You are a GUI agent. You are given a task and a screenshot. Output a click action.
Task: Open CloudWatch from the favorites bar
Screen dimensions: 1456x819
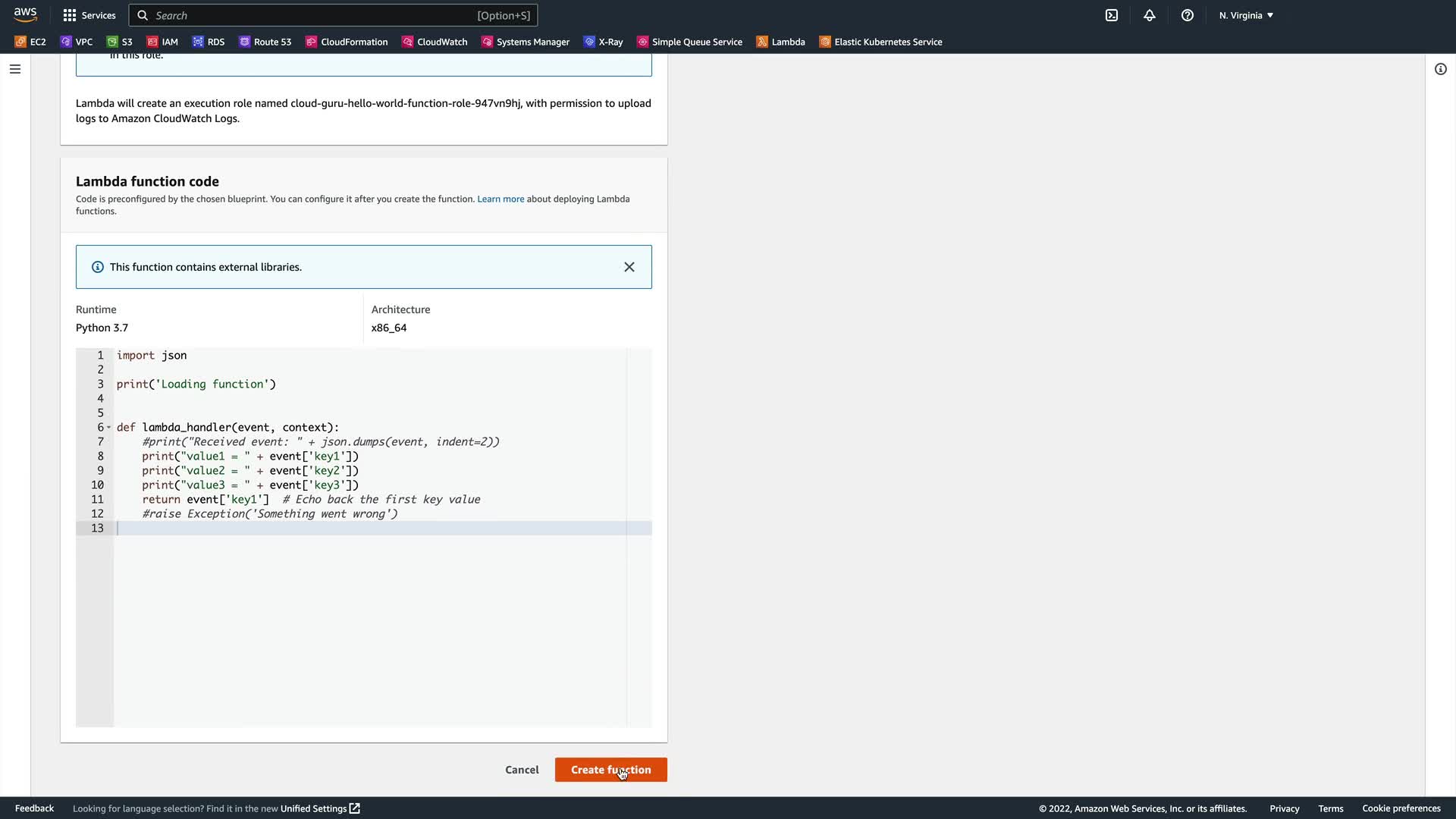[435, 42]
